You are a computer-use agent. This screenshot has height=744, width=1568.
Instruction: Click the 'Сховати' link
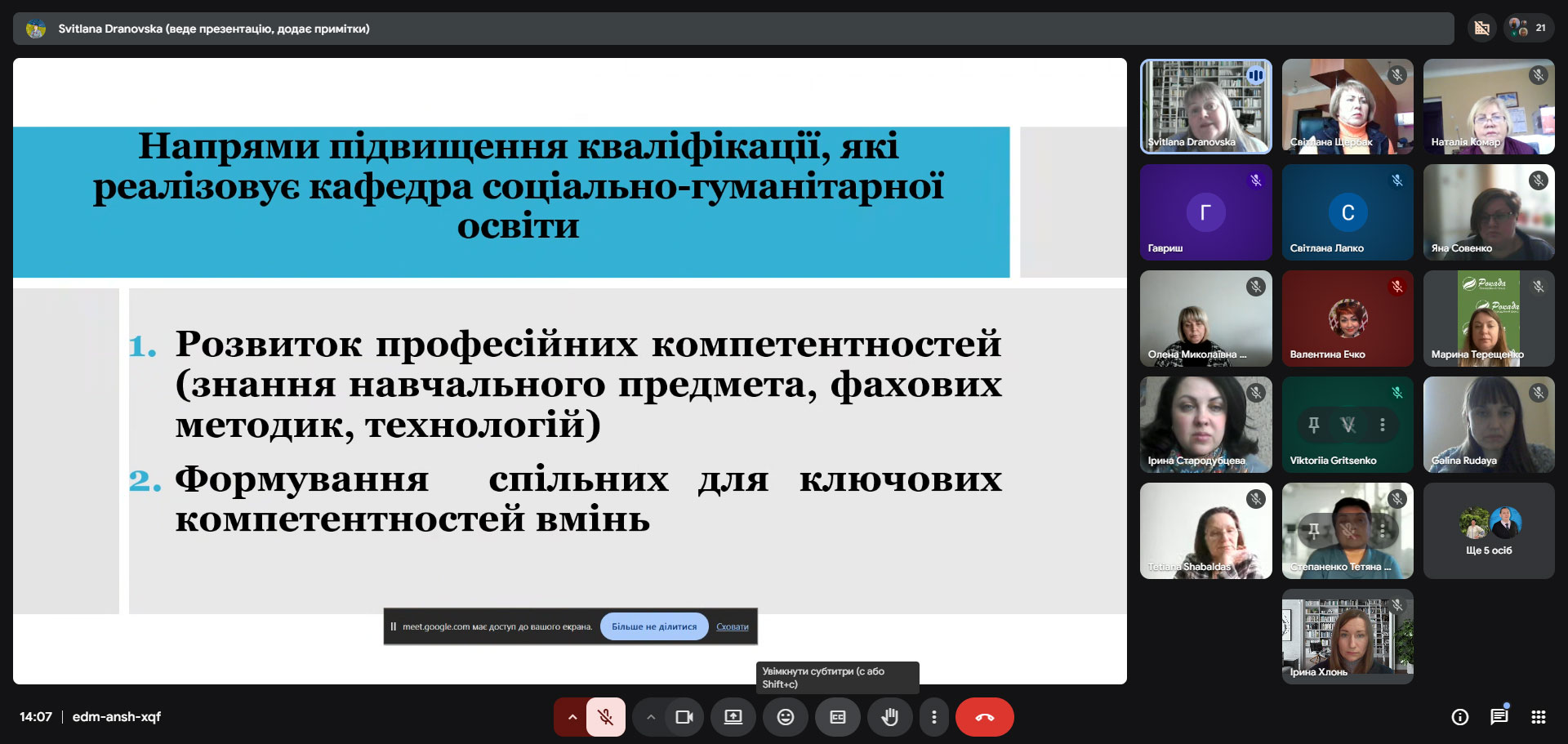(x=732, y=626)
